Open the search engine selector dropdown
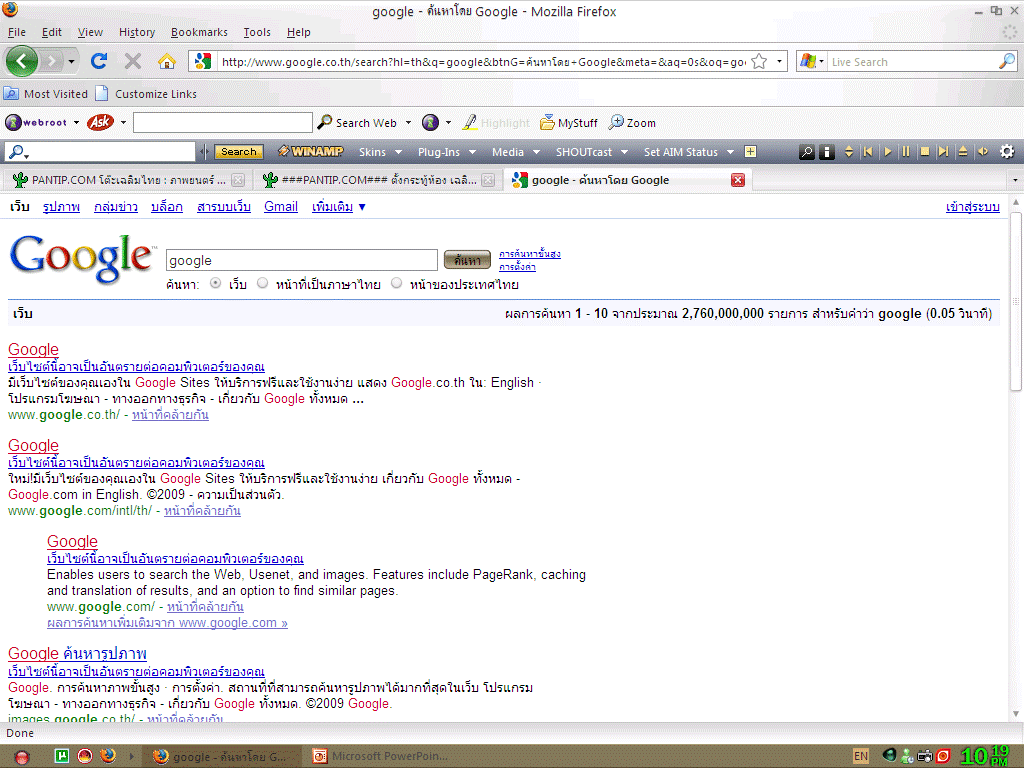The height and width of the screenshot is (768, 1024). click(822, 61)
